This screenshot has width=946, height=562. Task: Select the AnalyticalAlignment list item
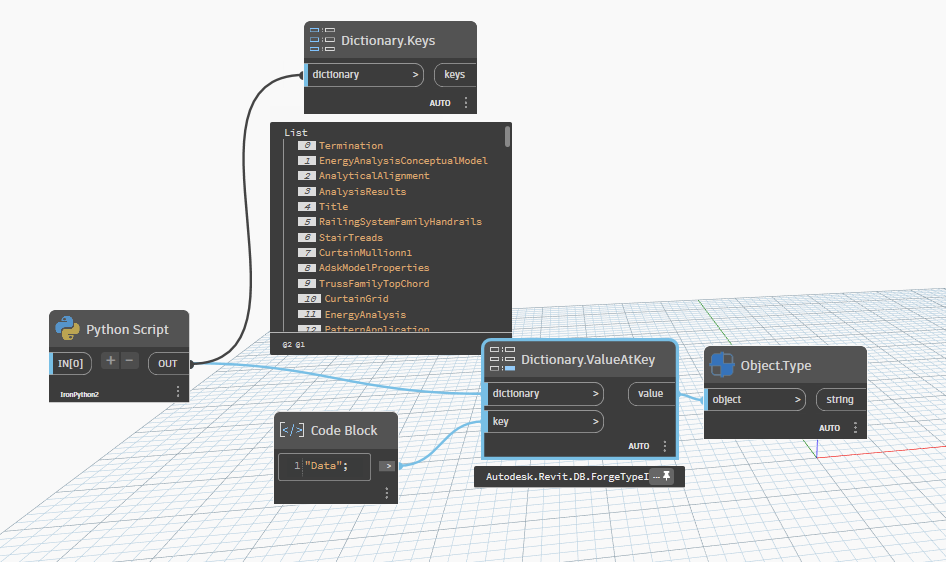374,175
